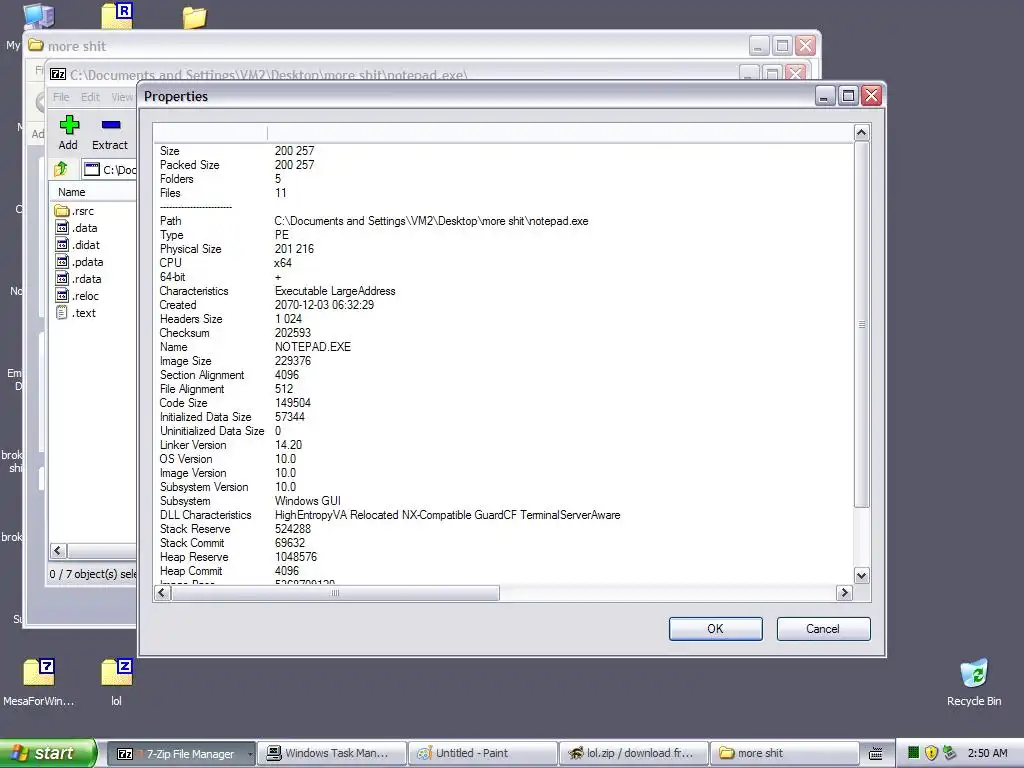Open the View menu in 7-Zip
The width and height of the screenshot is (1024, 768).
pyautogui.click(x=122, y=97)
